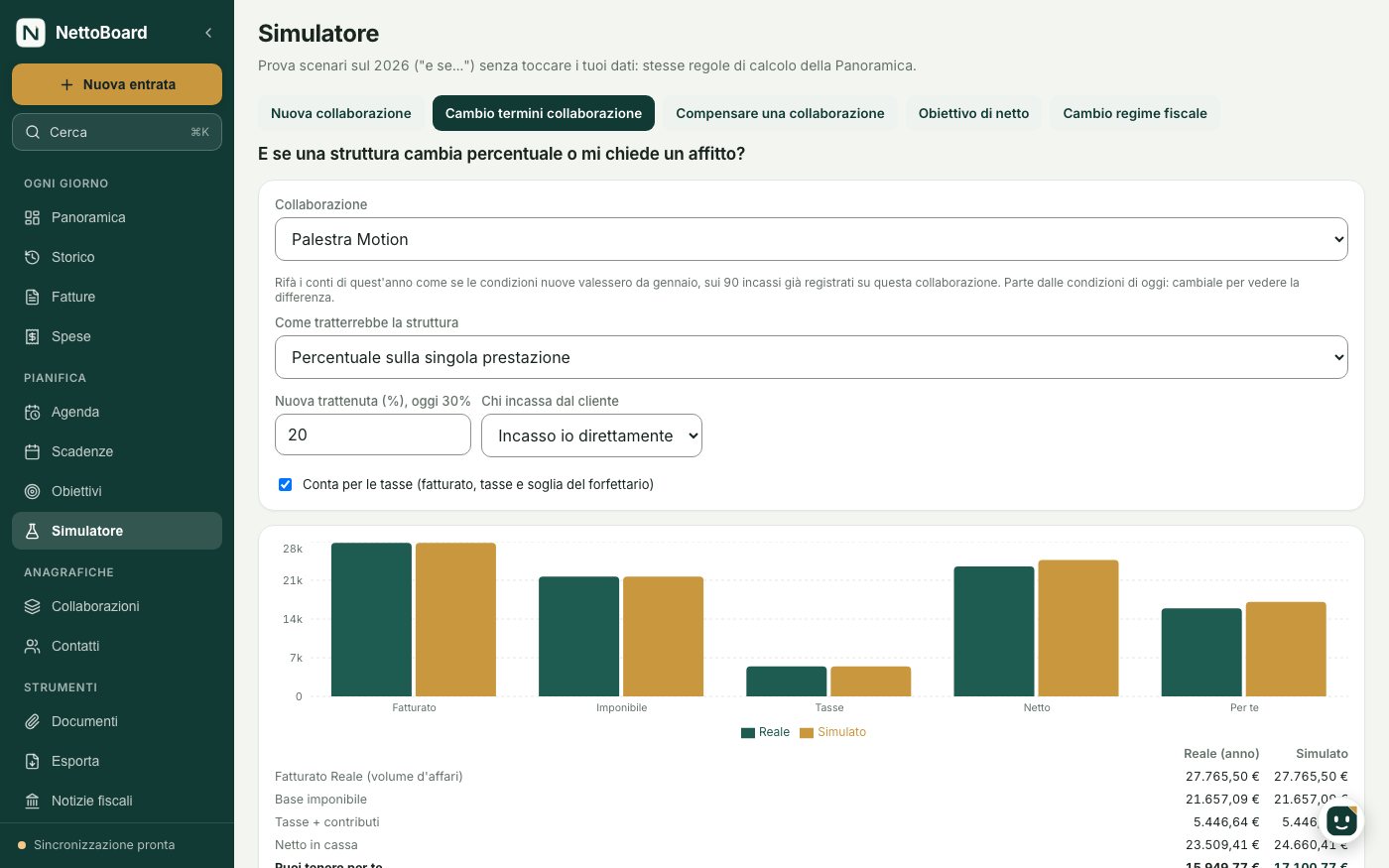Switch to Nuova collaborazione tab
The image size is (1389, 868).
(341, 113)
